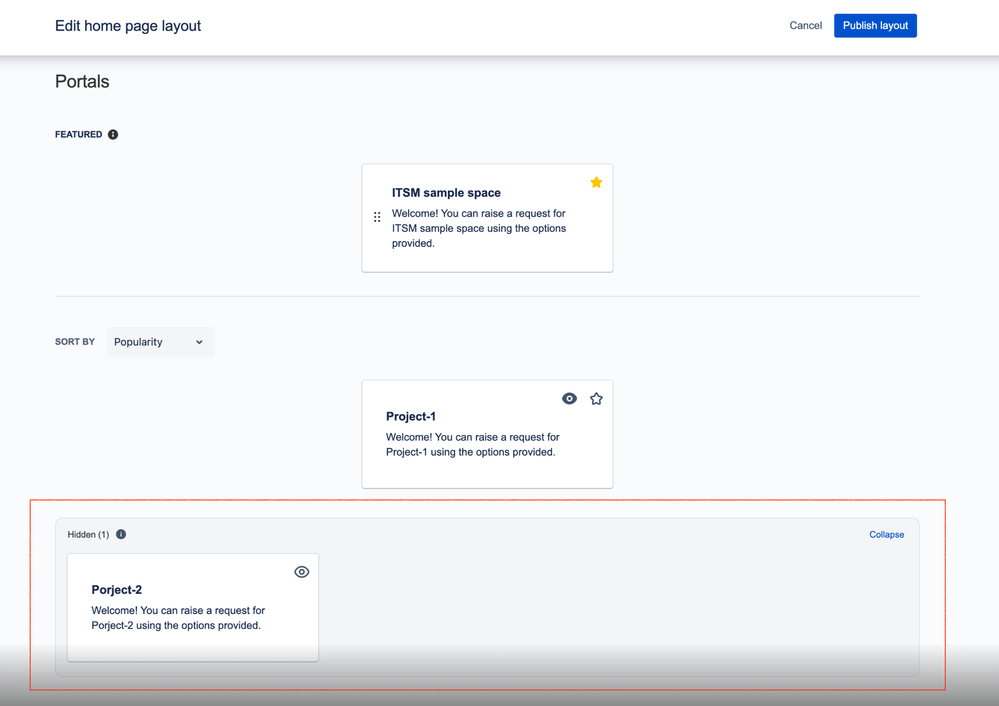Screen dimensions: 999x706
Task: Click the yellow featured star on ITSM sample space
Action: pos(596,182)
